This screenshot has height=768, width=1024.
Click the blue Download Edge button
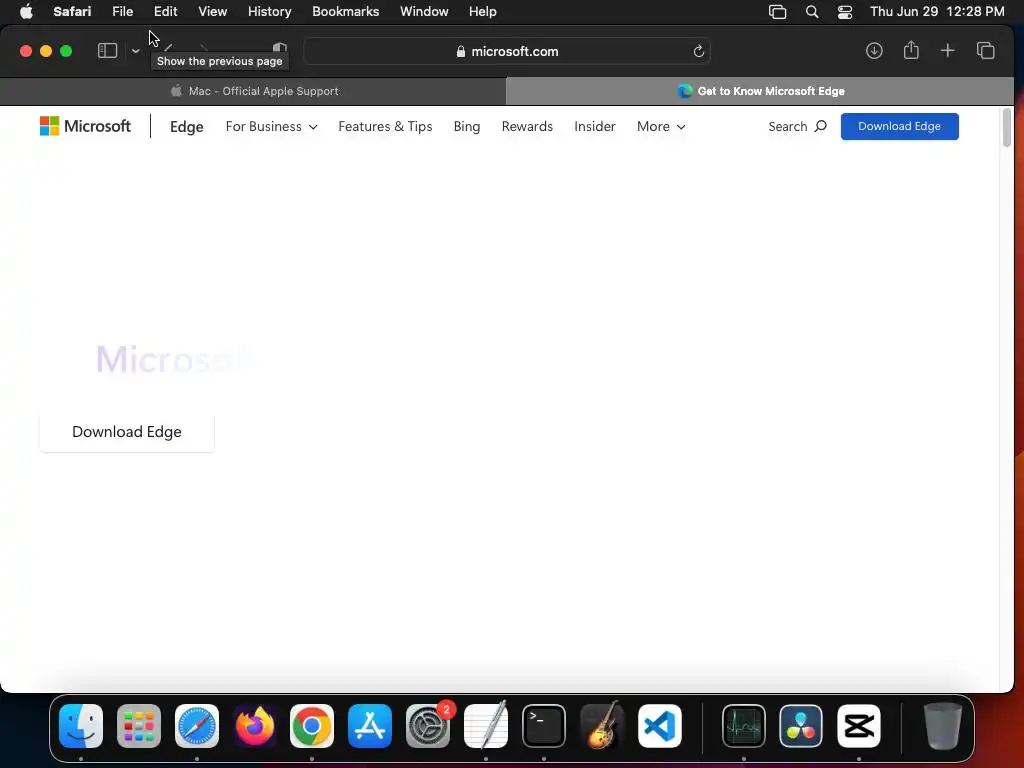coord(899,127)
